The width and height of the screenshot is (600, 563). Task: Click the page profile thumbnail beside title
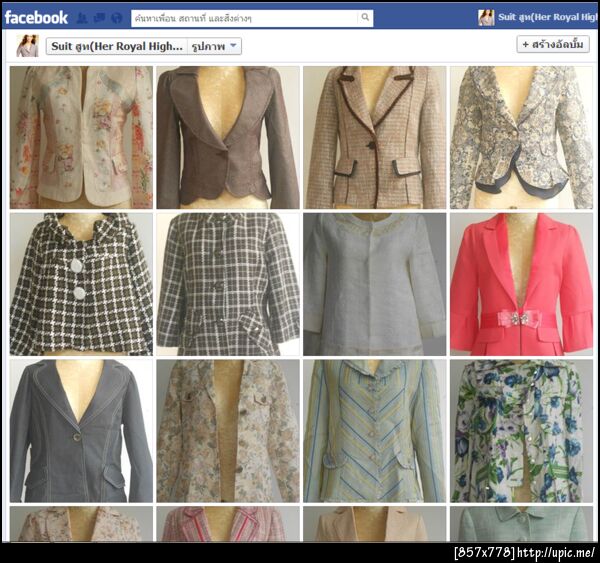pos(27,46)
